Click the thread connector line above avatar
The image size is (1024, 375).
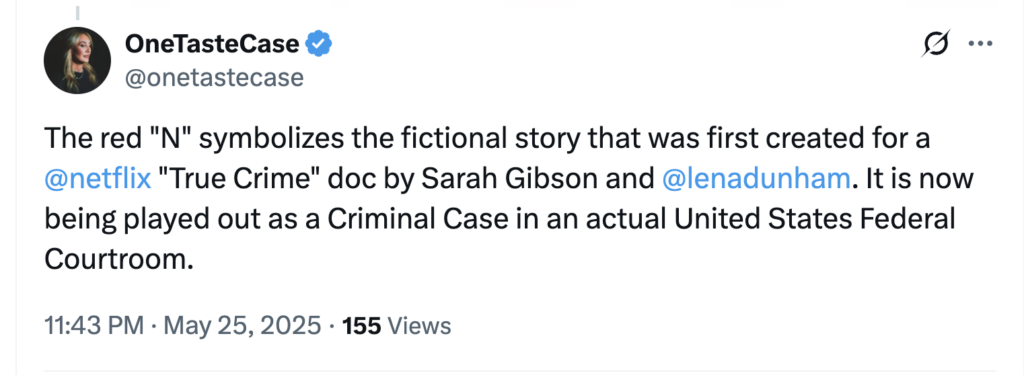(77, 12)
